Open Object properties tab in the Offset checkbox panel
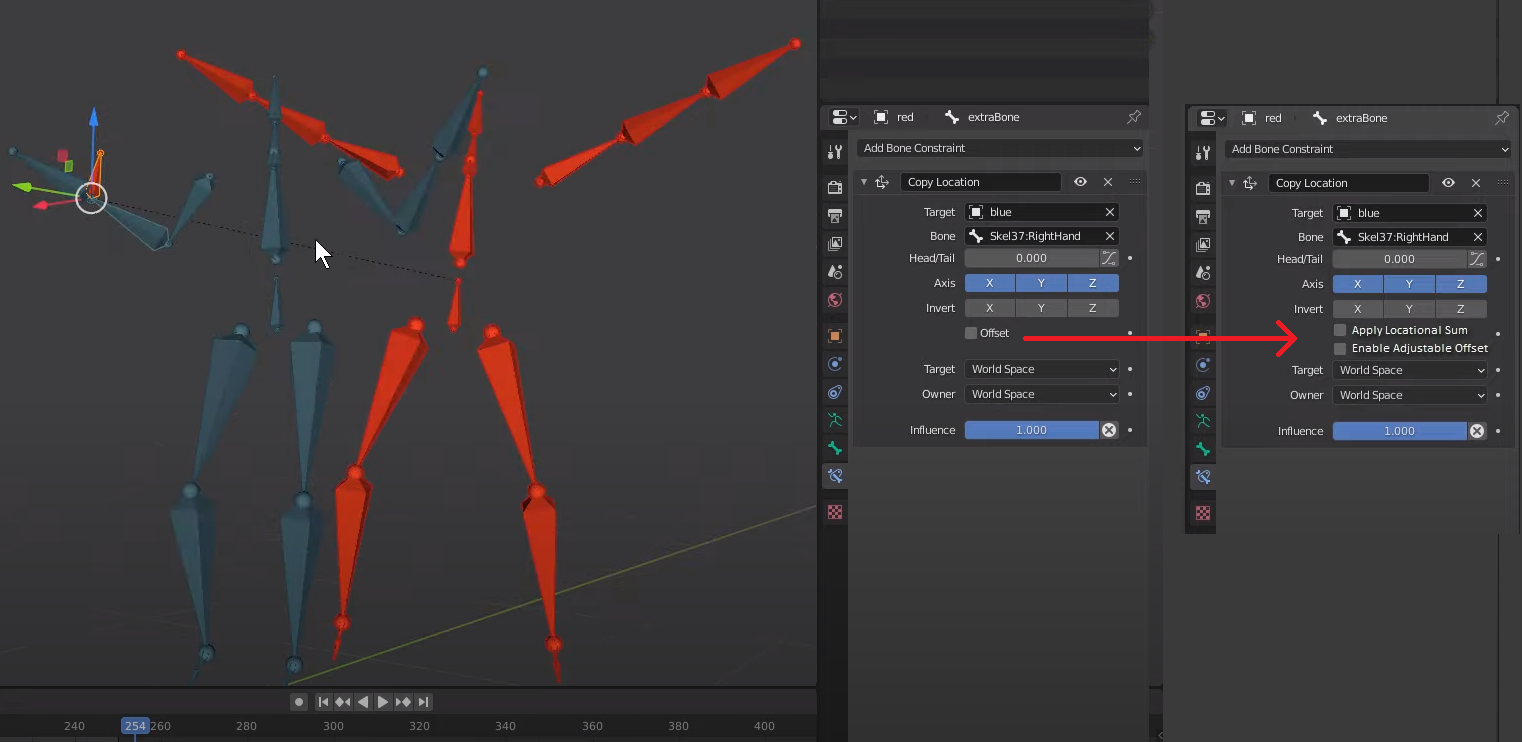Viewport: 1522px width, 742px height. tap(835, 336)
